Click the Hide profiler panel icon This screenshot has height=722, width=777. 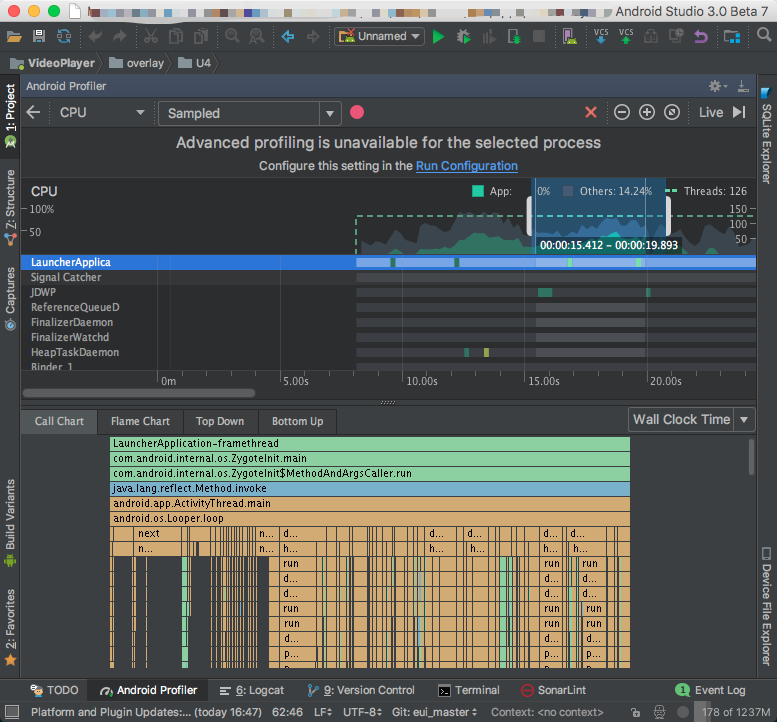pyautogui.click(x=743, y=86)
